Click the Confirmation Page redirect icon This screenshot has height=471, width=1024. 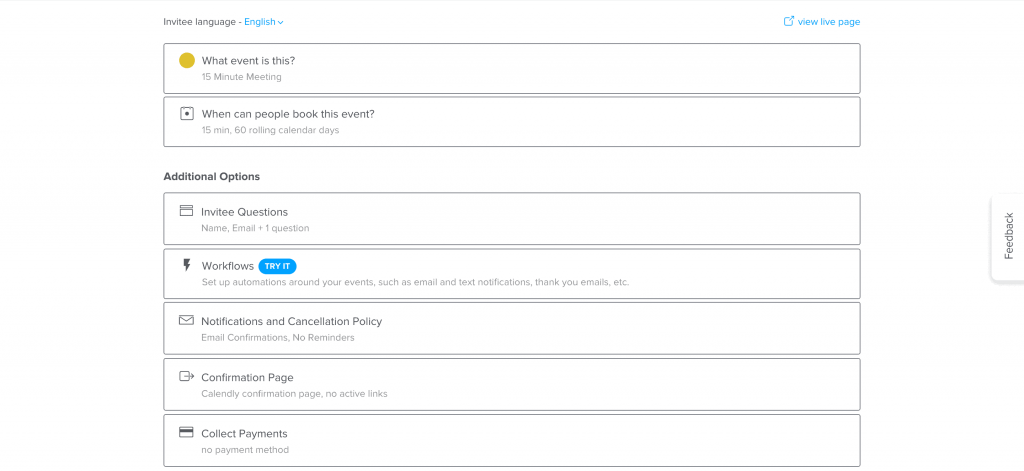pos(187,376)
